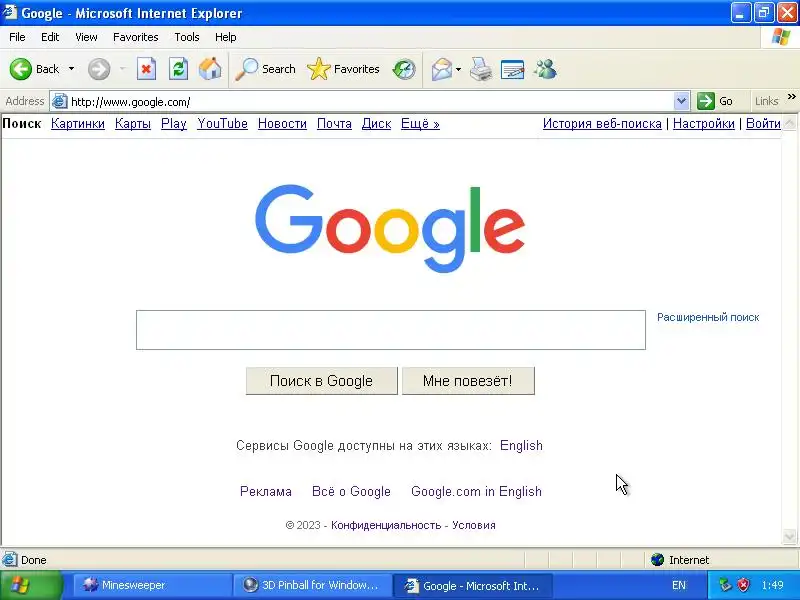
Task: Open Back button history dropdown arrow
Action: point(71,69)
